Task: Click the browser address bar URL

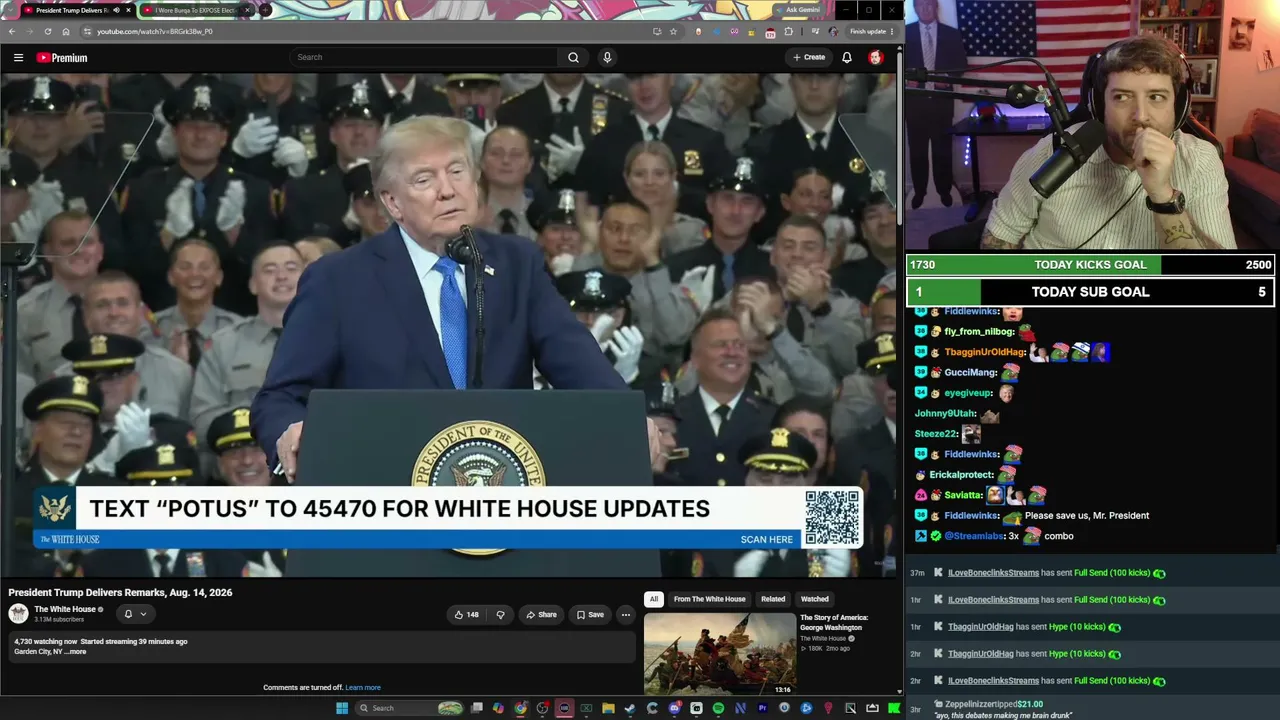Action: click(x=155, y=31)
